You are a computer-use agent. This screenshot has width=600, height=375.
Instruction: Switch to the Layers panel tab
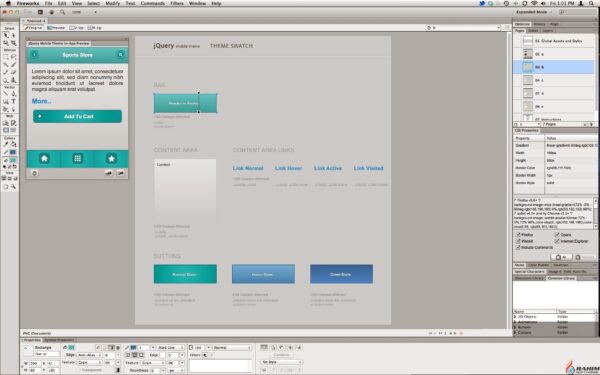click(x=547, y=31)
